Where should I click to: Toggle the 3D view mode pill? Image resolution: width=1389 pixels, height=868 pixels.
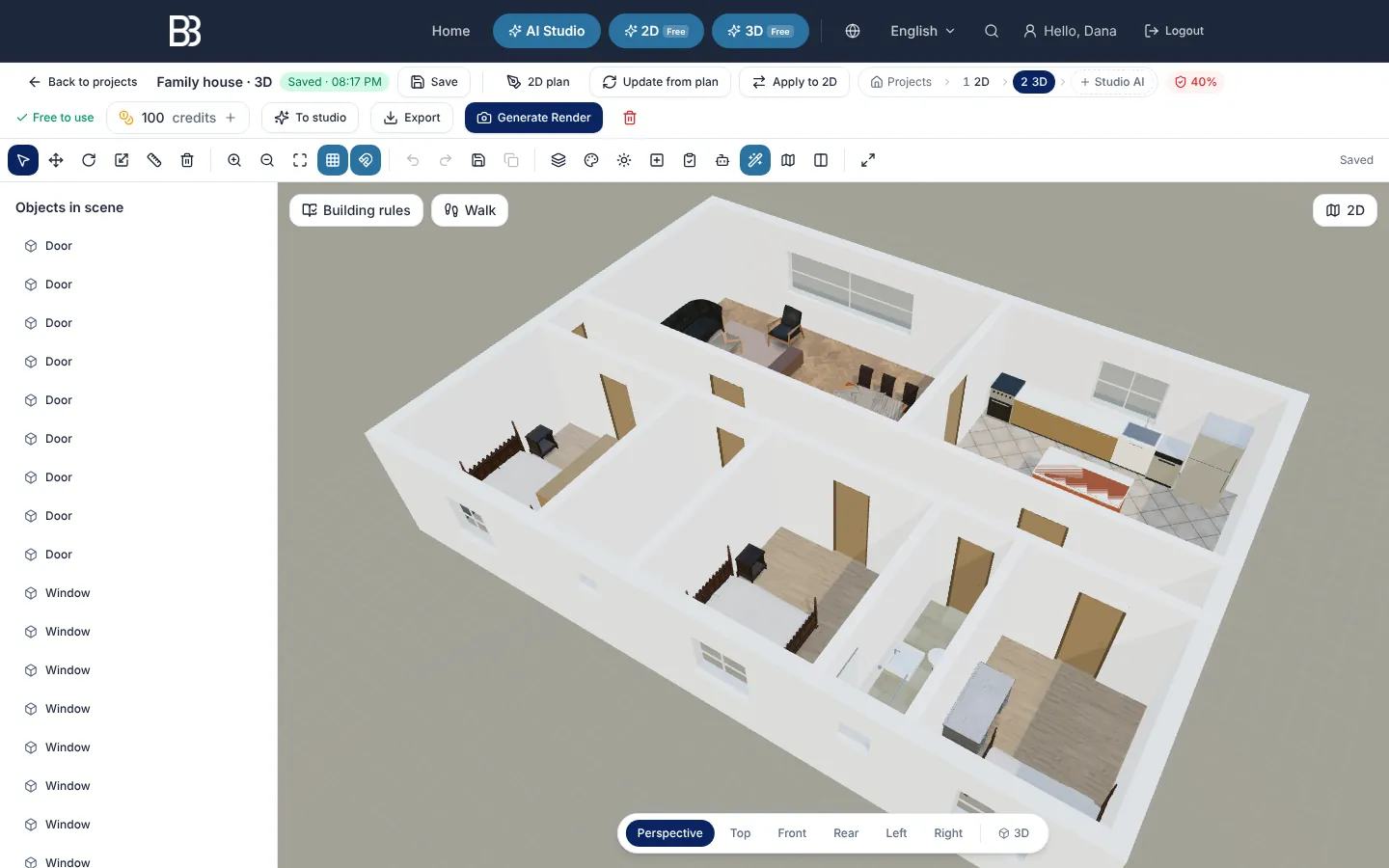click(1014, 833)
